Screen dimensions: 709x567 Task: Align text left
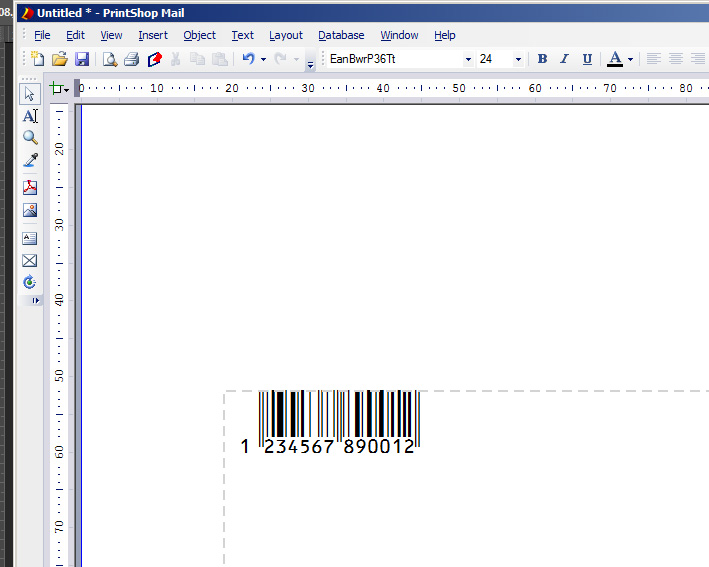tap(653, 59)
